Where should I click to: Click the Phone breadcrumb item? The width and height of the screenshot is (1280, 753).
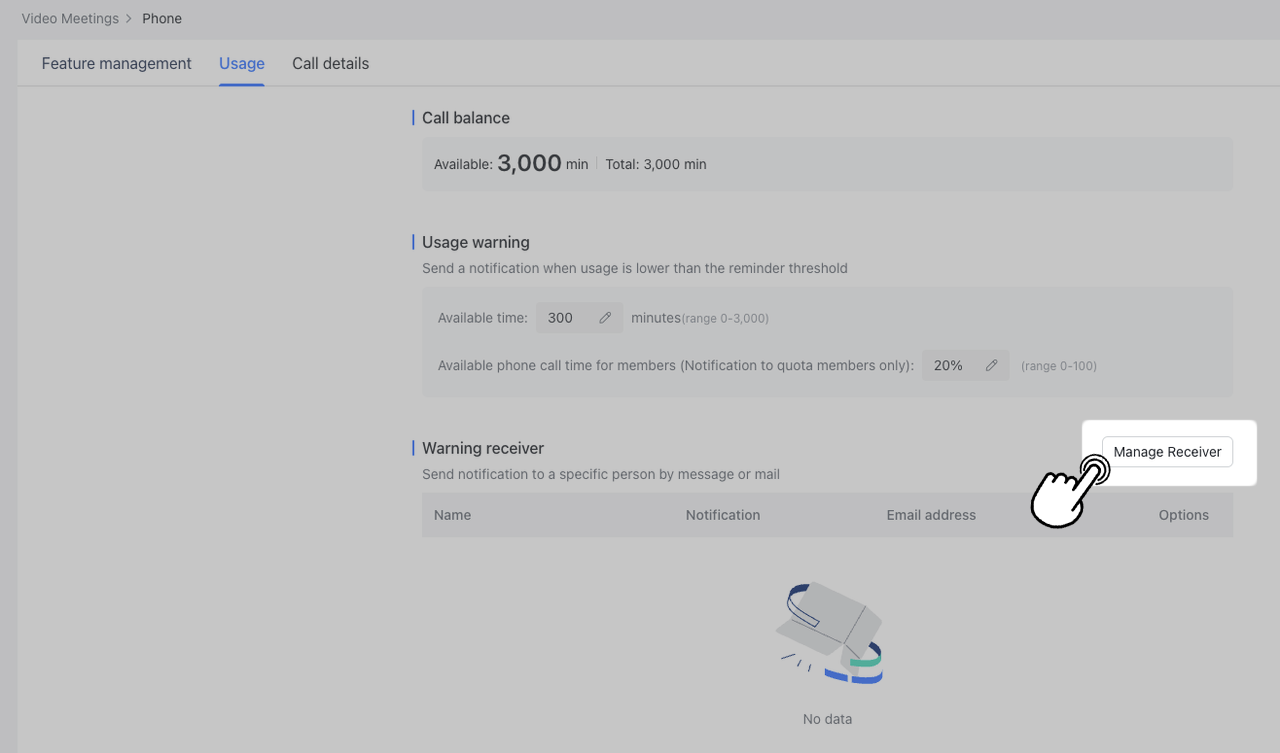[162, 19]
